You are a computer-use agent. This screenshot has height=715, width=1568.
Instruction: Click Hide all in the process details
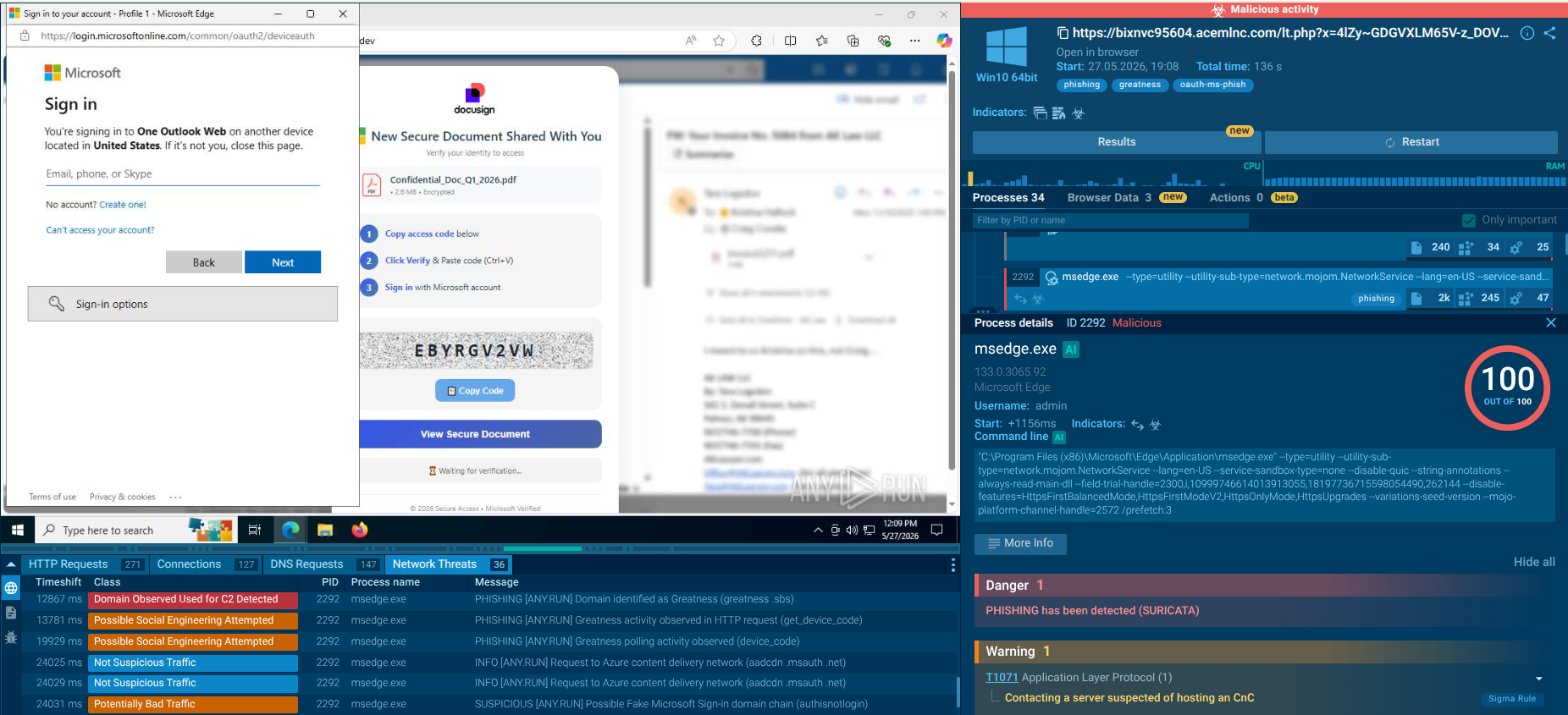coord(1534,562)
